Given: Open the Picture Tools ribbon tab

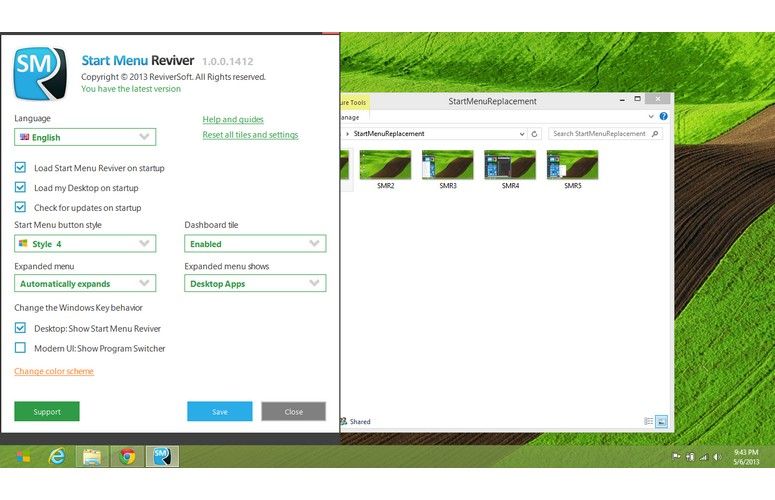Looking at the screenshot, I should (354, 102).
